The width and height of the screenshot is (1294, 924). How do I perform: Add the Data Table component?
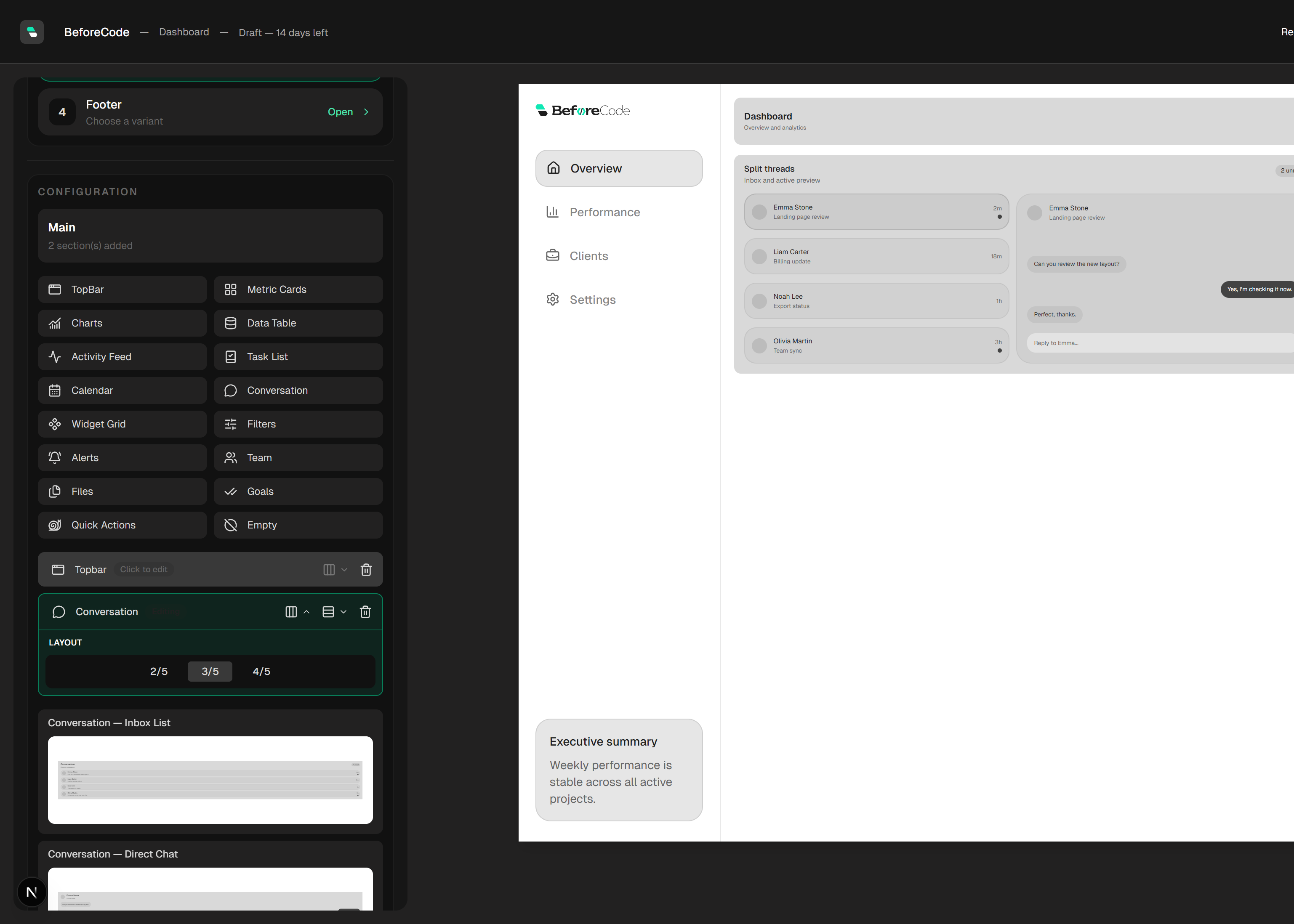click(x=298, y=323)
